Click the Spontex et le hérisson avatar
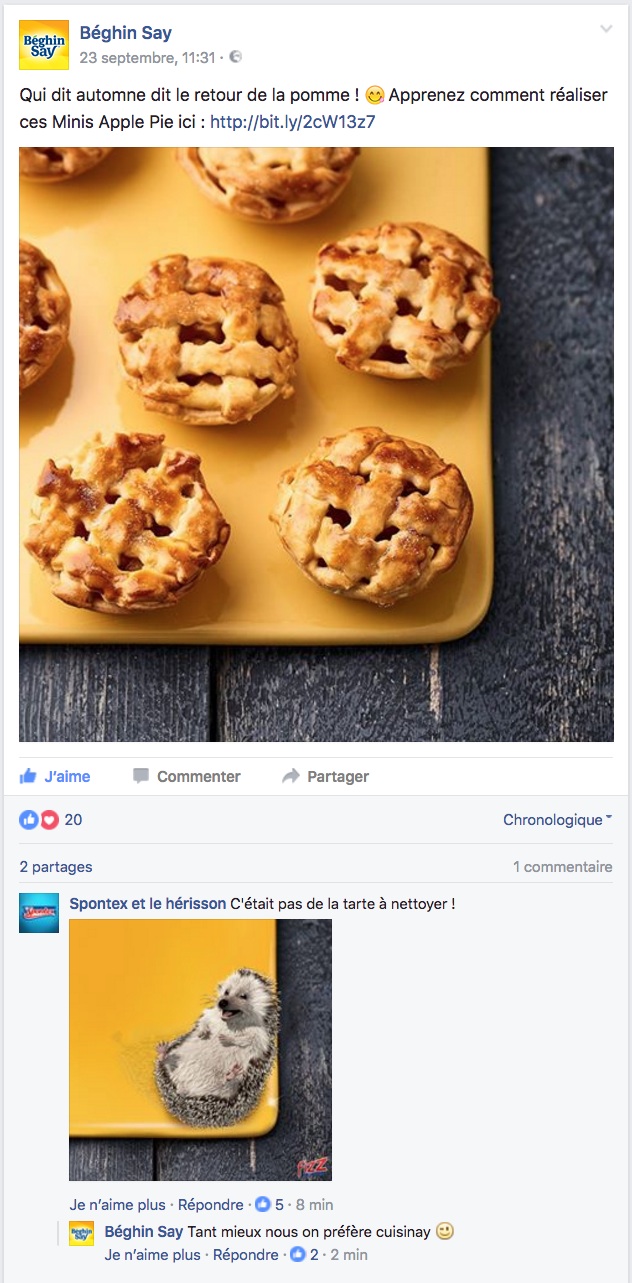 coord(39,913)
